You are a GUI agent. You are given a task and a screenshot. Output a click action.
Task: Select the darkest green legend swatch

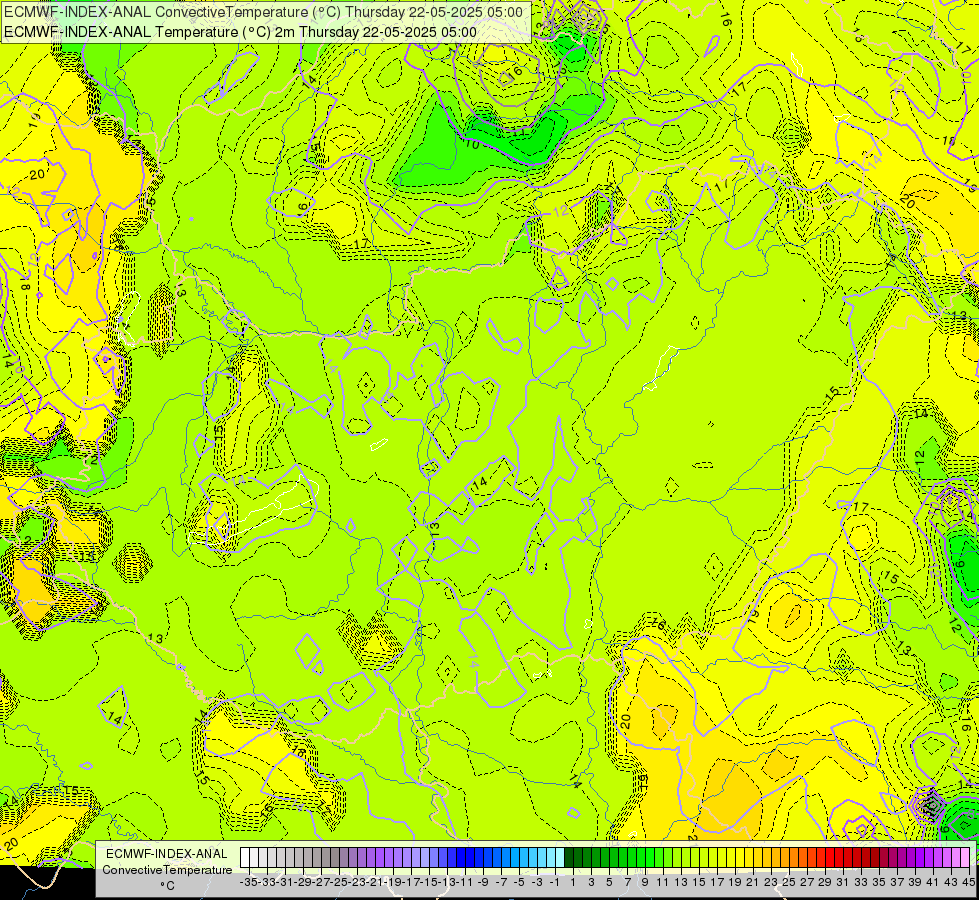(569, 858)
